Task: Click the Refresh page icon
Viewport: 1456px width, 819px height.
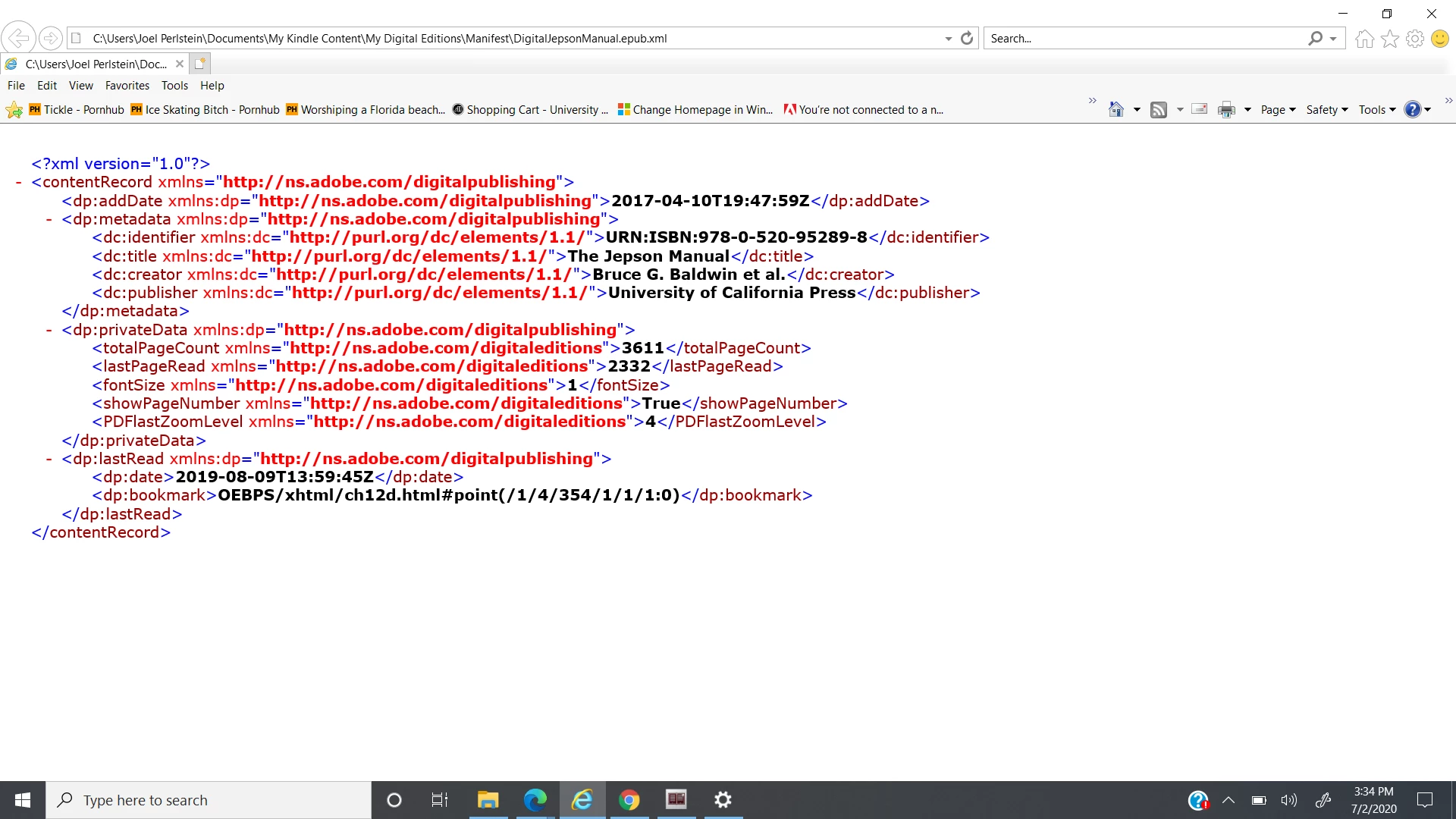Action: 967,39
